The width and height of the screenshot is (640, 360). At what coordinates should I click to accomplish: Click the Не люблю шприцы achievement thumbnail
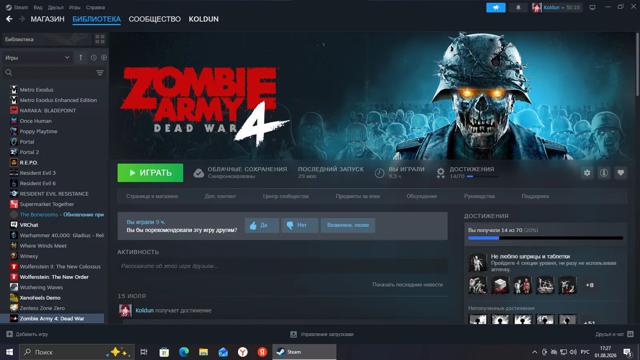(477, 263)
